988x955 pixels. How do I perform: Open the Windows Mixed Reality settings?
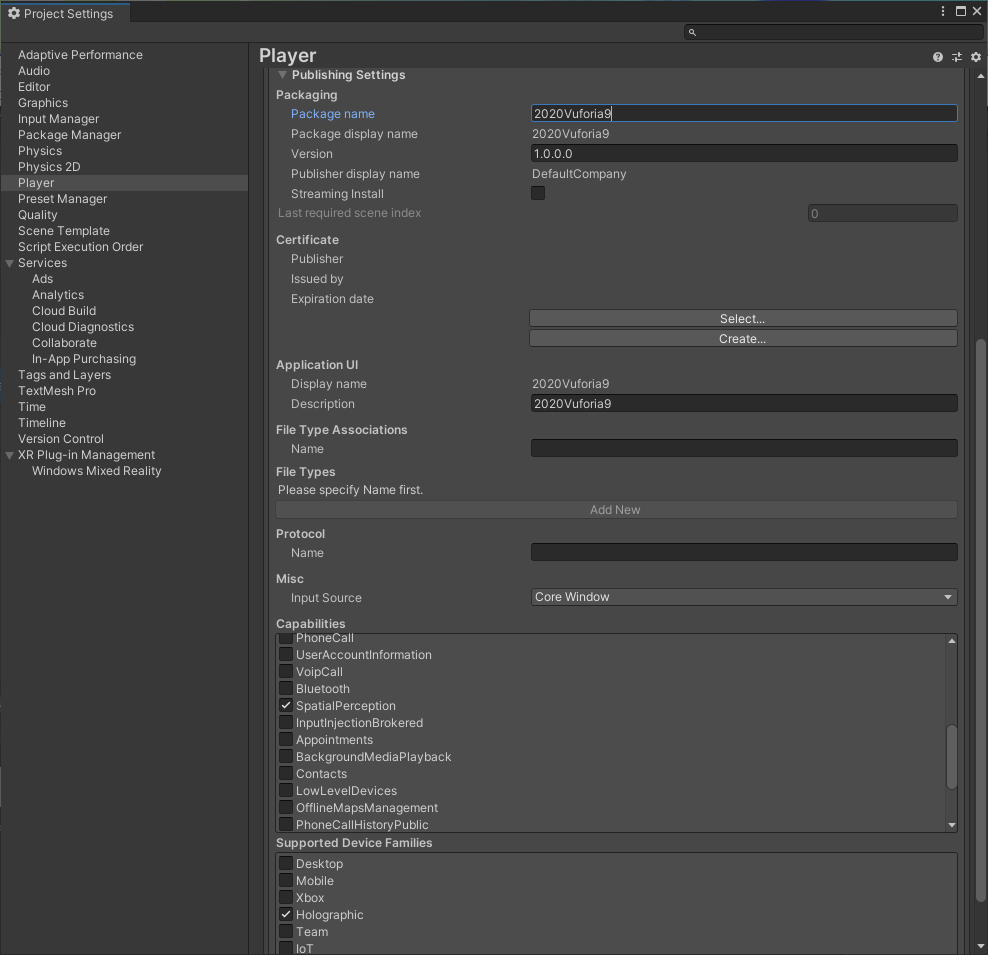point(96,471)
